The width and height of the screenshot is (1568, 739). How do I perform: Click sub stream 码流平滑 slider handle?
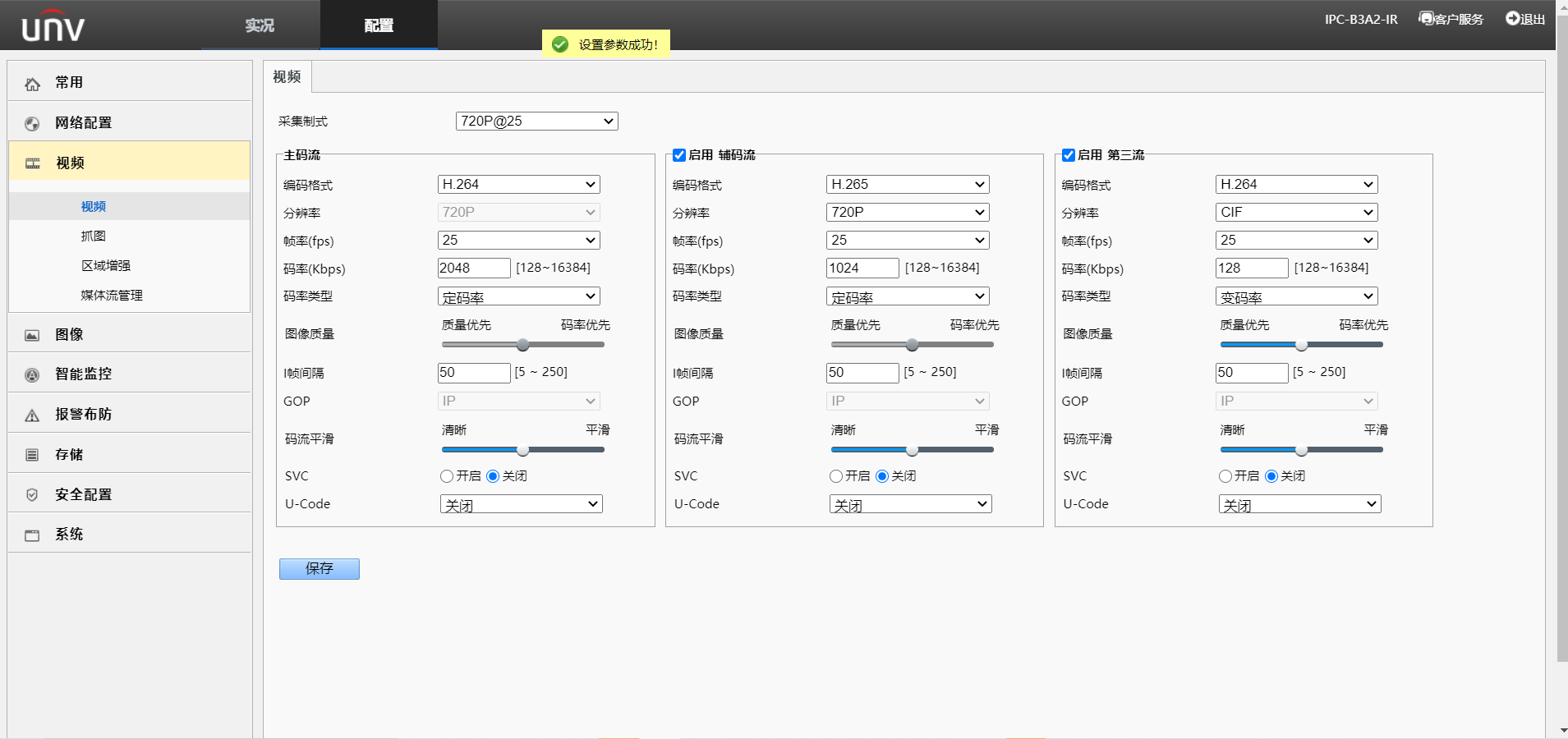point(913,450)
